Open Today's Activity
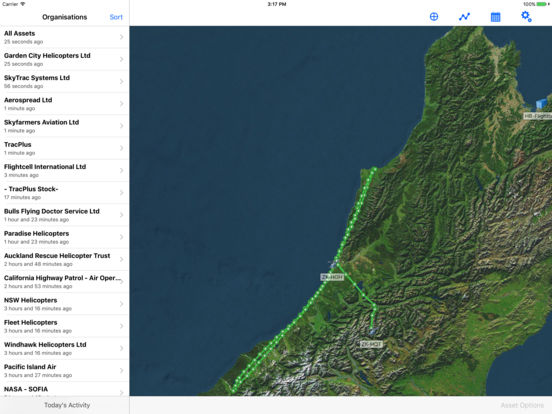 click(x=67, y=405)
